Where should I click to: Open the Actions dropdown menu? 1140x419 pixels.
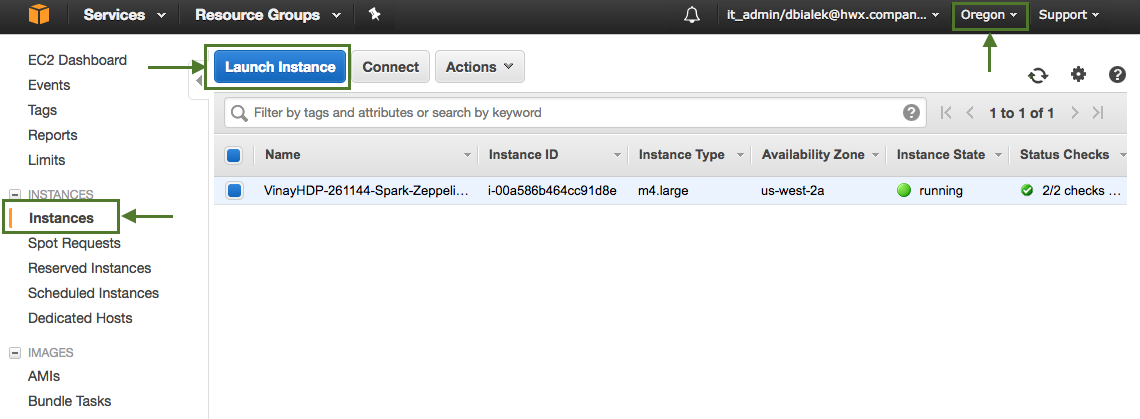point(479,67)
